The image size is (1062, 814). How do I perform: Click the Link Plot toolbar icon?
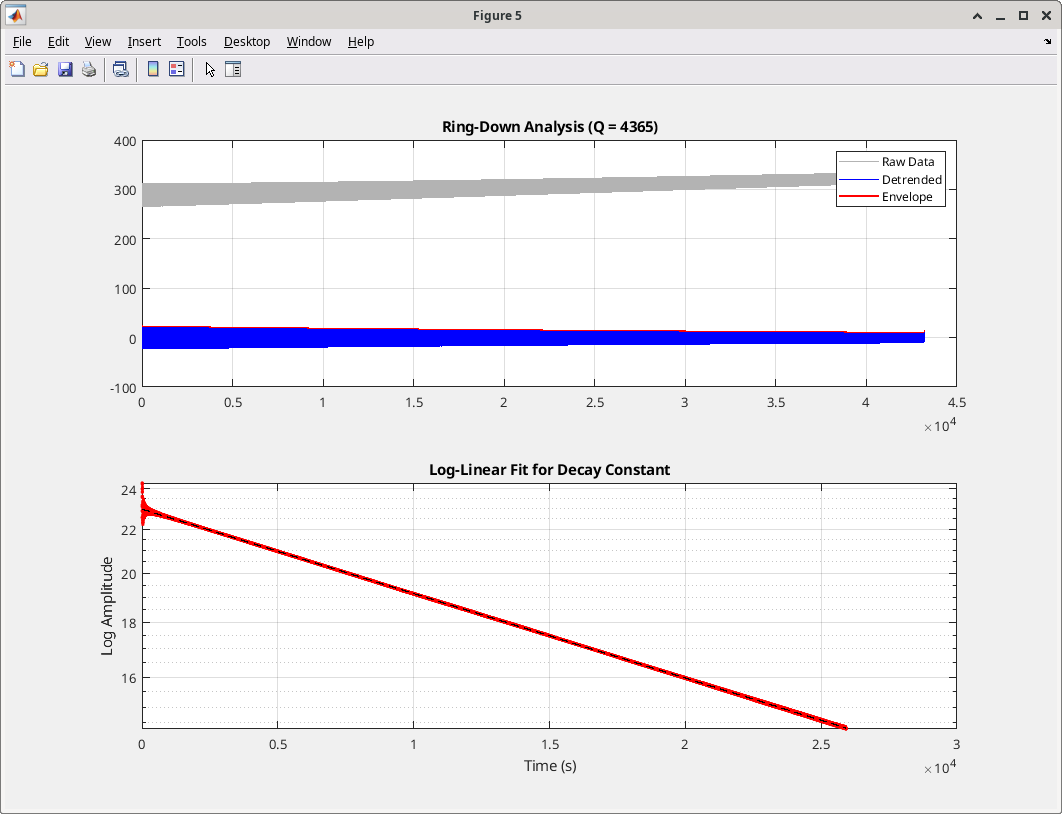tap(121, 69)
